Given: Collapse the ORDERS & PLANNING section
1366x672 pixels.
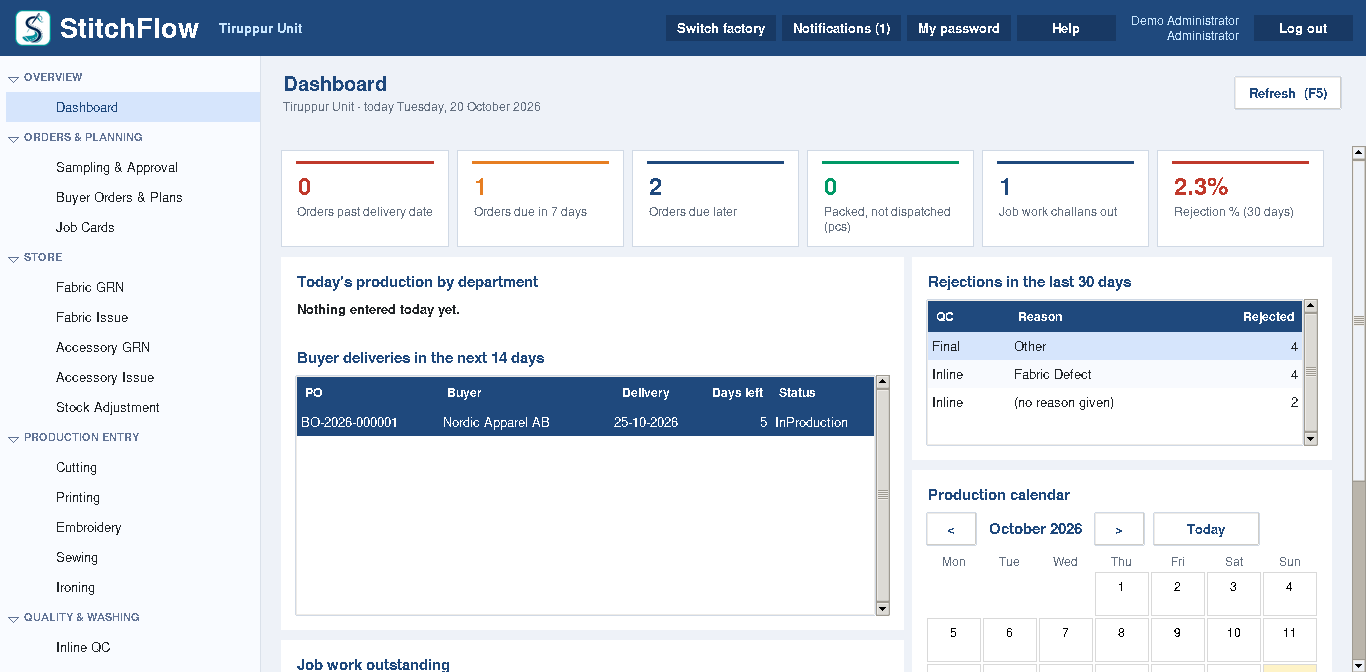Looking at the screenshot, I should 14,138.
